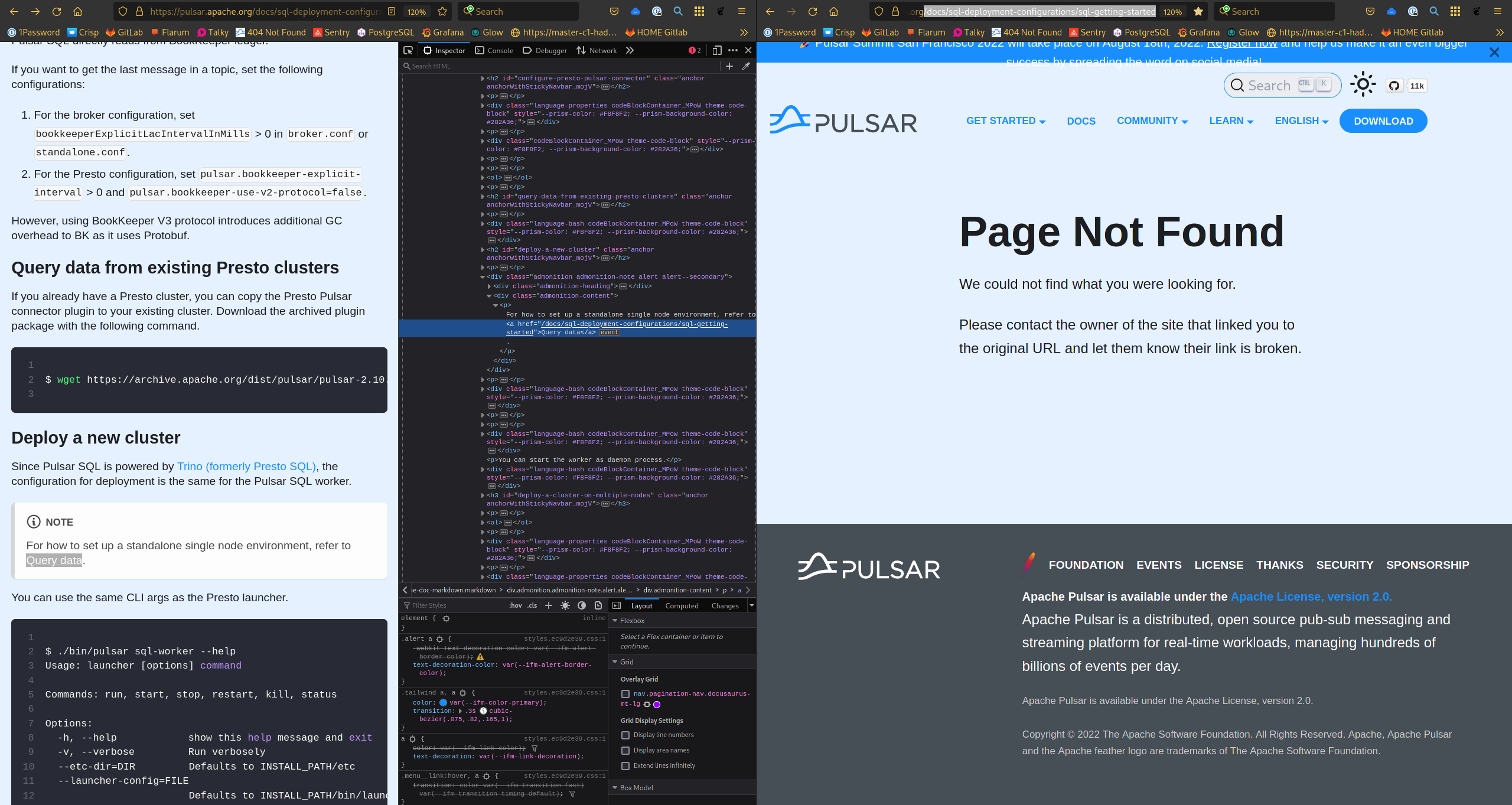The width and height of the screenshot is (1512, 805).
Task: Enable Display line numbers in Grid settings
Action: [626, 735]
